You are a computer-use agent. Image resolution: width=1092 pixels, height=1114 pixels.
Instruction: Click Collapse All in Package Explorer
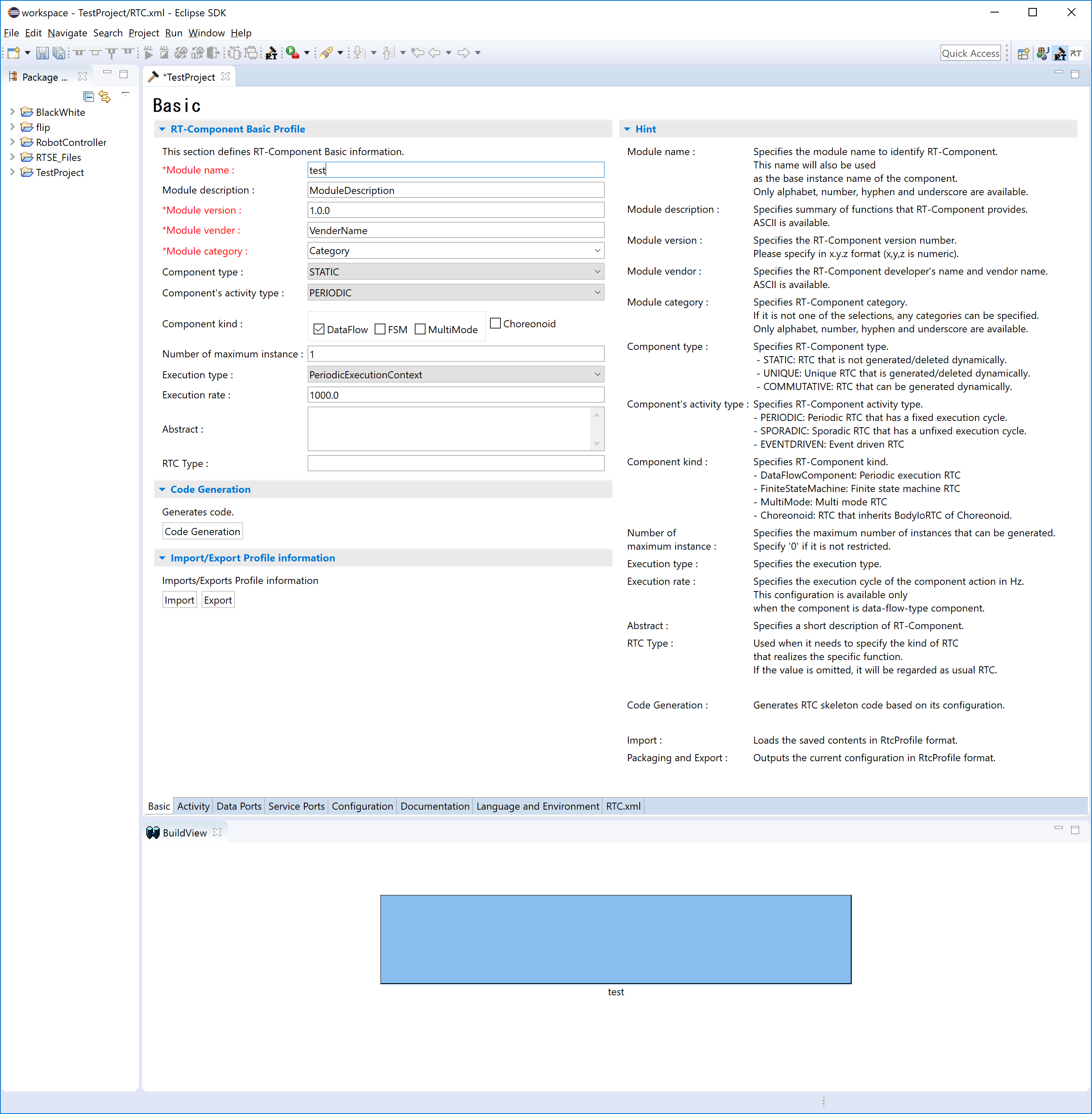88,96
